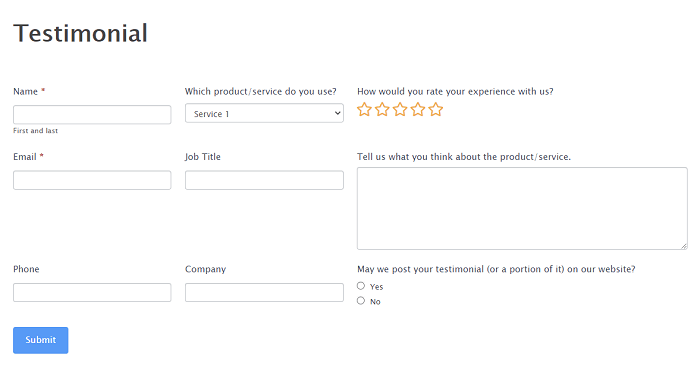Open the Service 1 product dropdown
700x365 pixels.
(x=264, y=113)
